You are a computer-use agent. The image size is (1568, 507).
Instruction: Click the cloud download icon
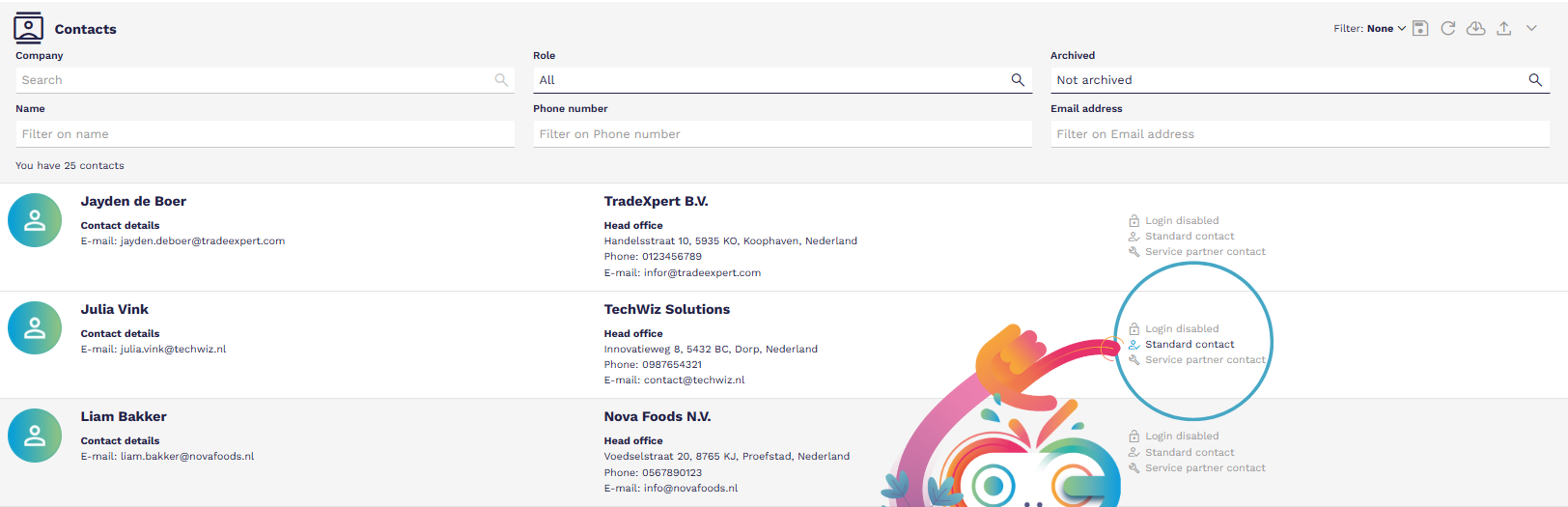click(x=1476, y=28)
